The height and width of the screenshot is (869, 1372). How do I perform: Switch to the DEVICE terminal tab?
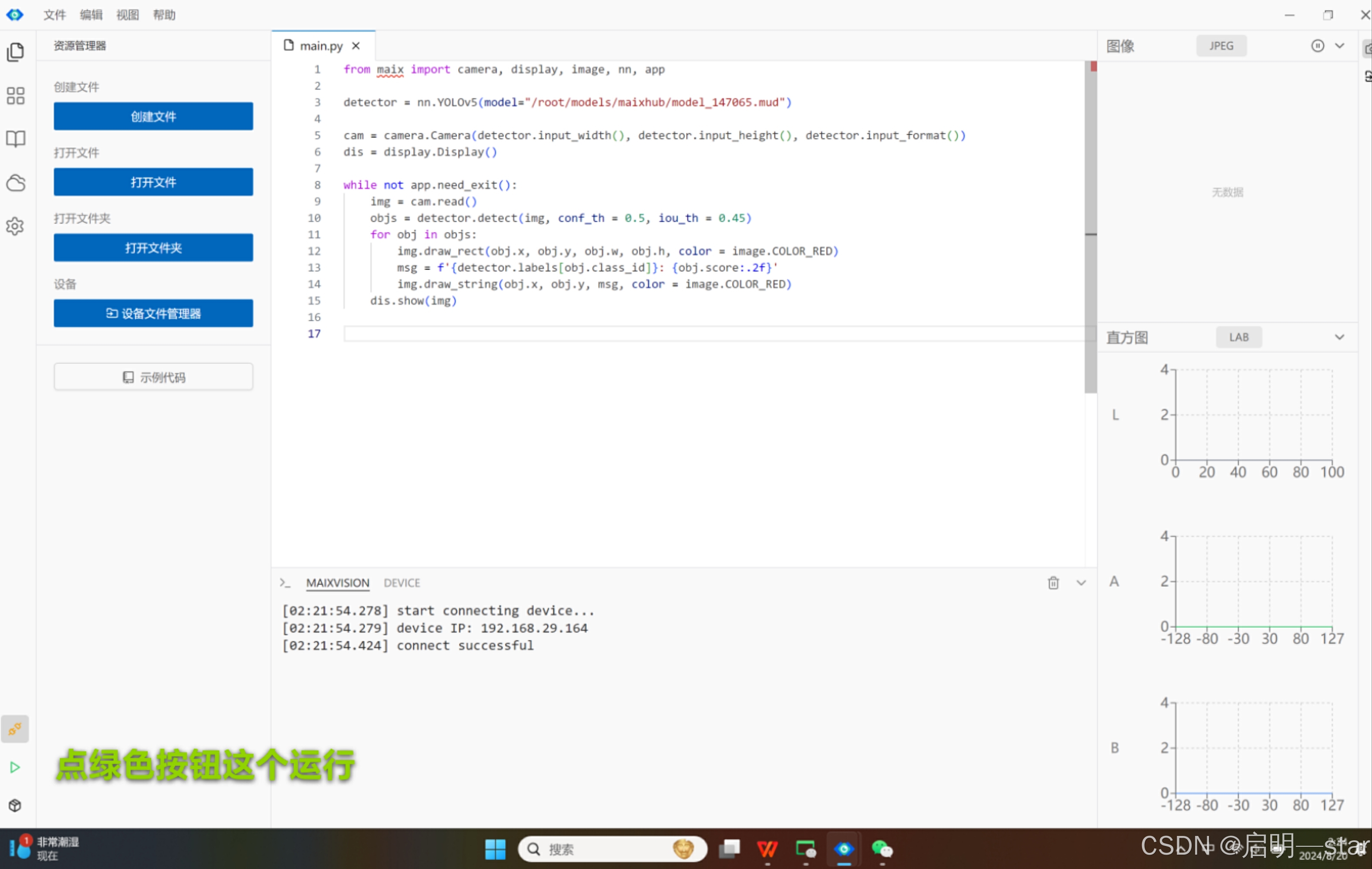point(402,583)
